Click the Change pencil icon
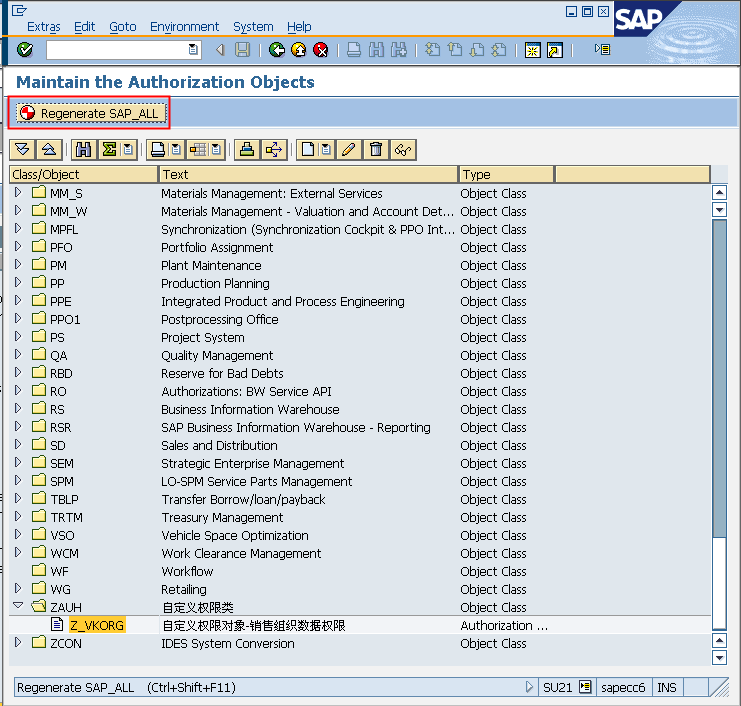Image resolution: width=741 pixels, height=706 pixels. tap(349, 150)
